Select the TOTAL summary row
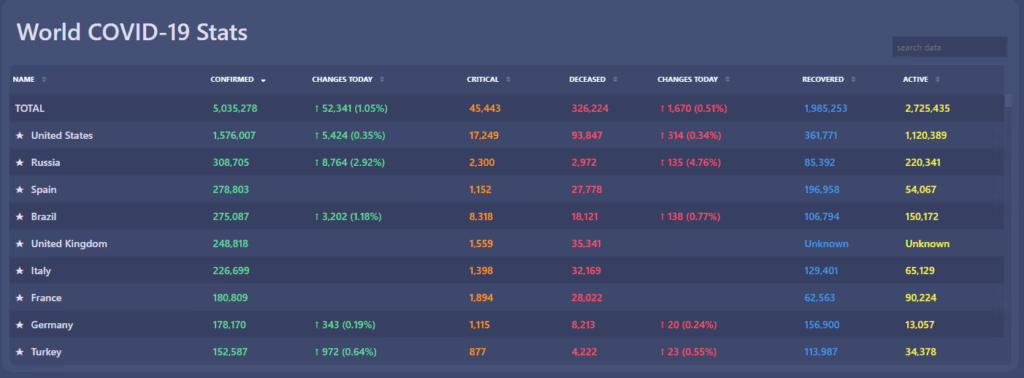Screen dimensions: 1024x378 coord(507,108)
